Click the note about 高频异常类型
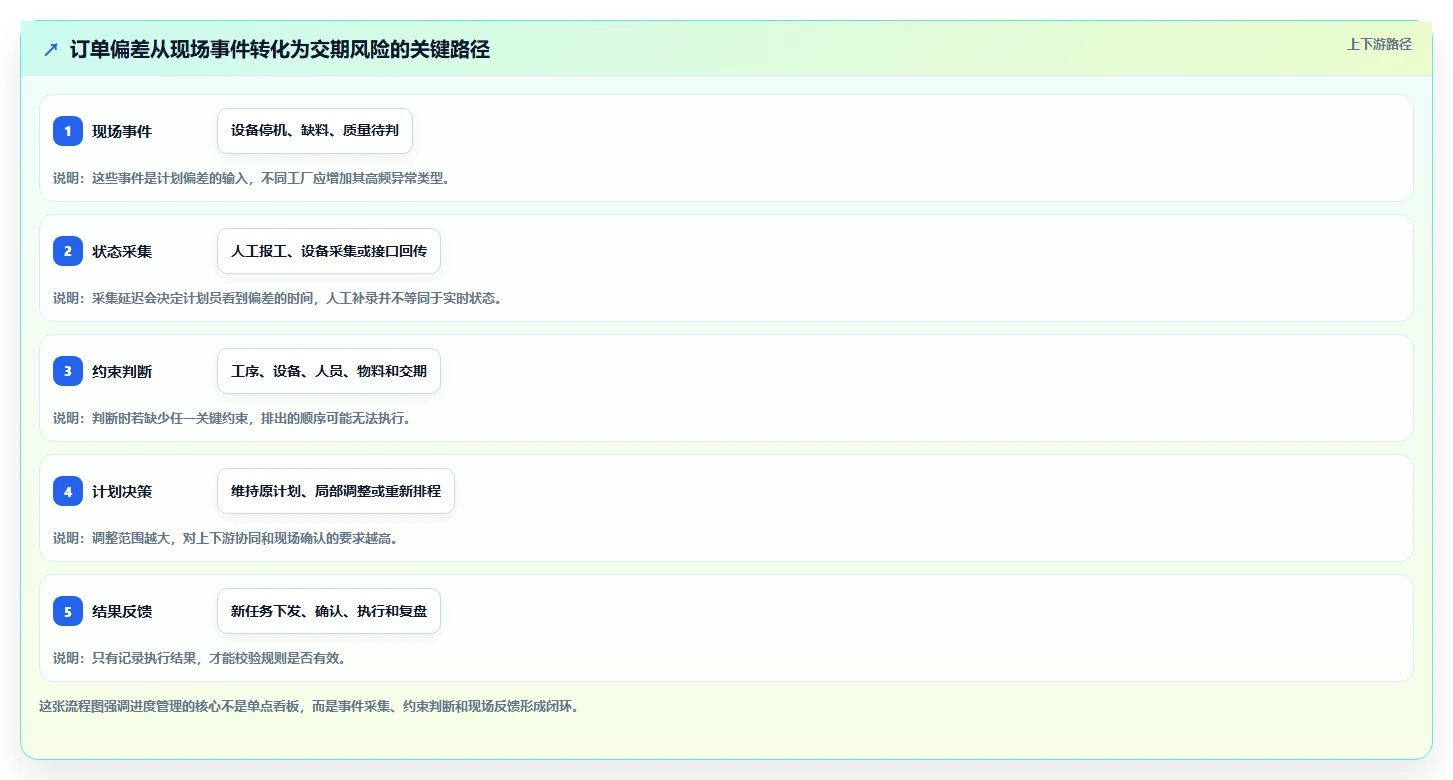 252,178
